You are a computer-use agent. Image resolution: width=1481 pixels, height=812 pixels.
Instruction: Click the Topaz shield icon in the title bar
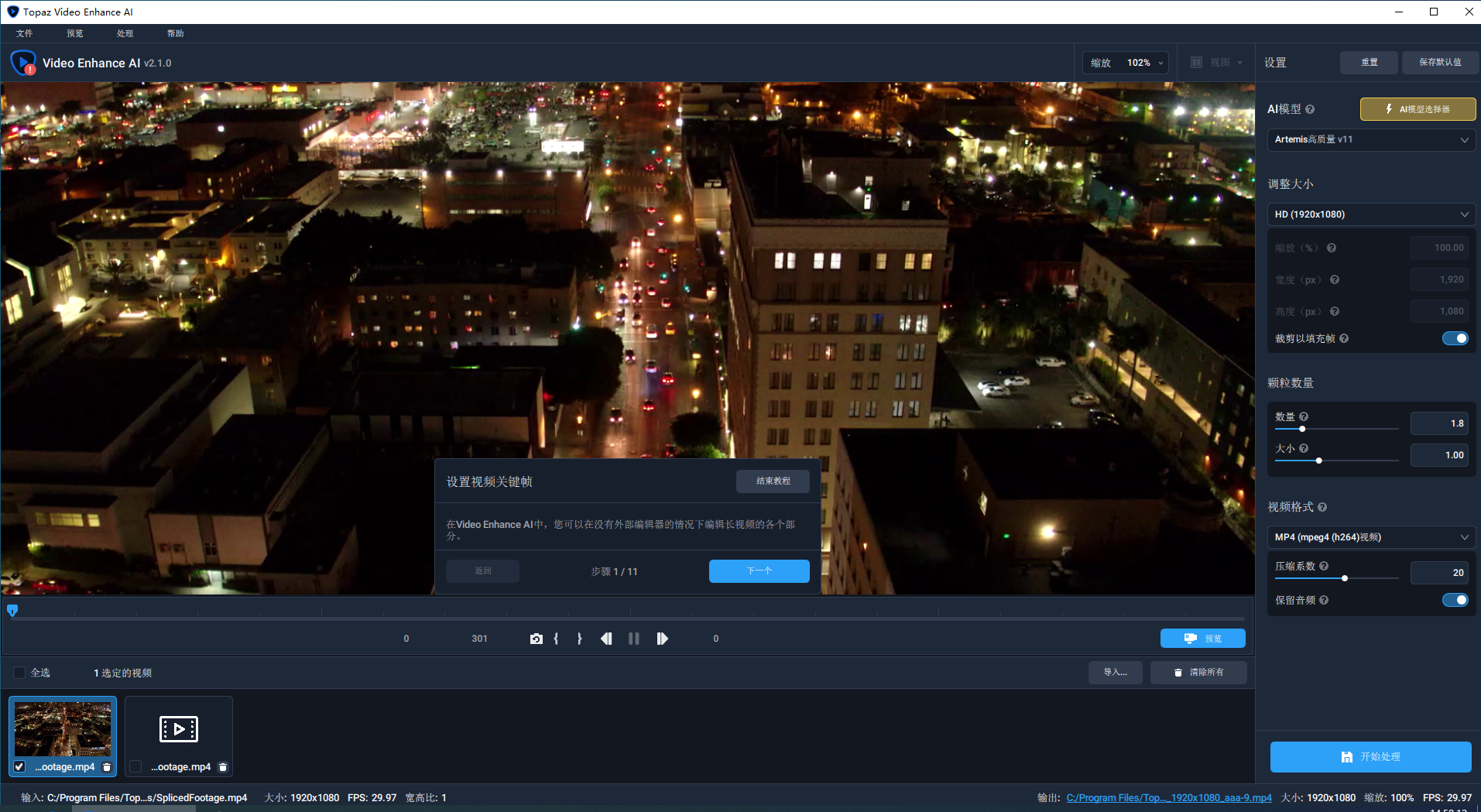(12, 12)
